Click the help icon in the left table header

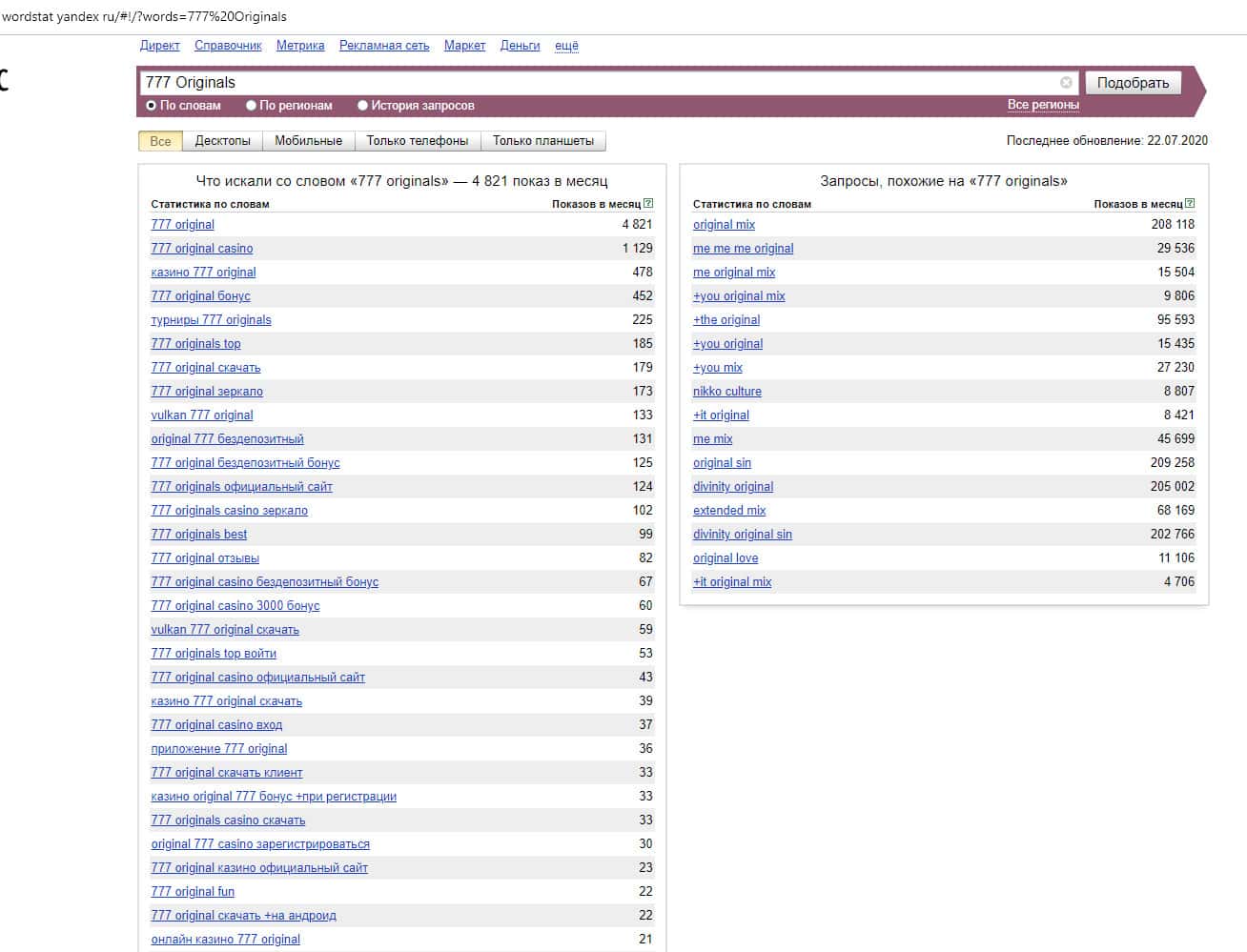[x=648, y=203]
